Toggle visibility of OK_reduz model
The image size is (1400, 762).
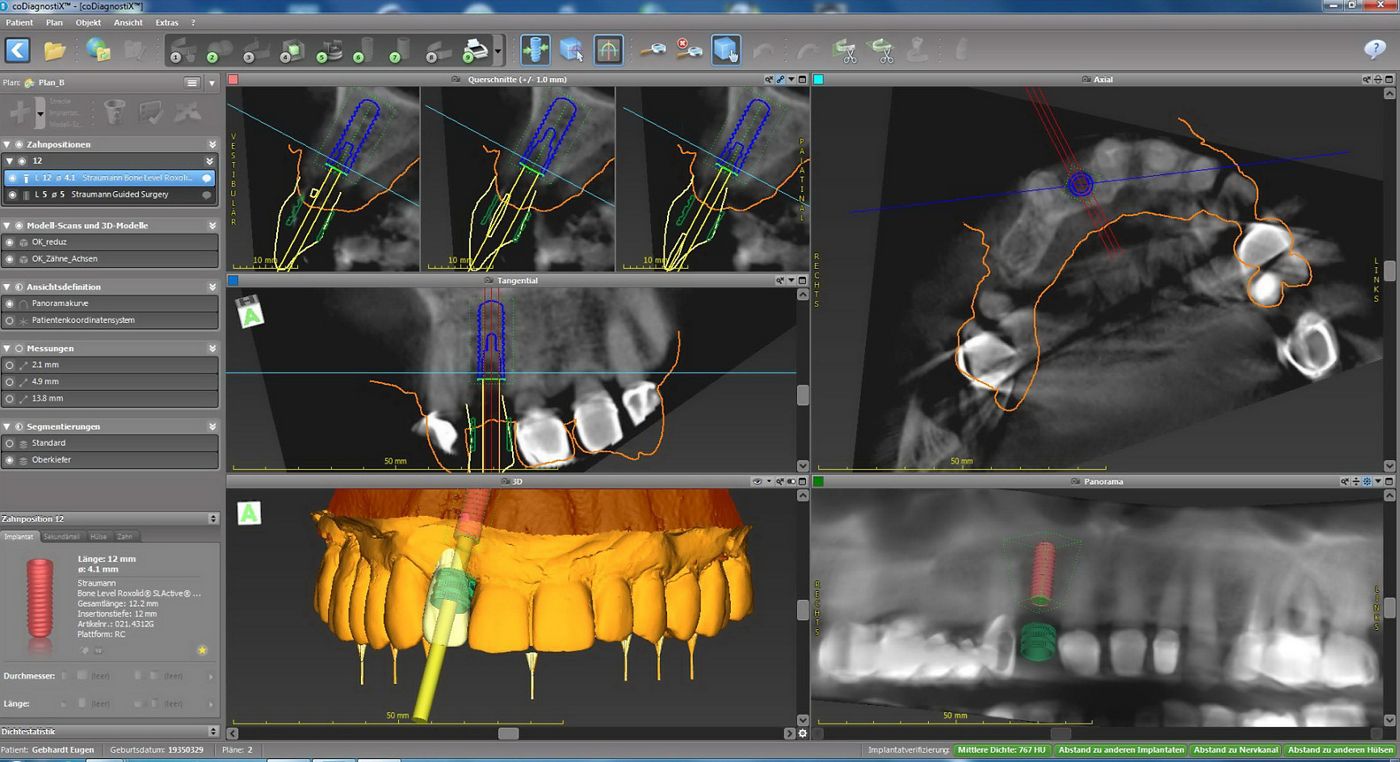pos(10,242)
